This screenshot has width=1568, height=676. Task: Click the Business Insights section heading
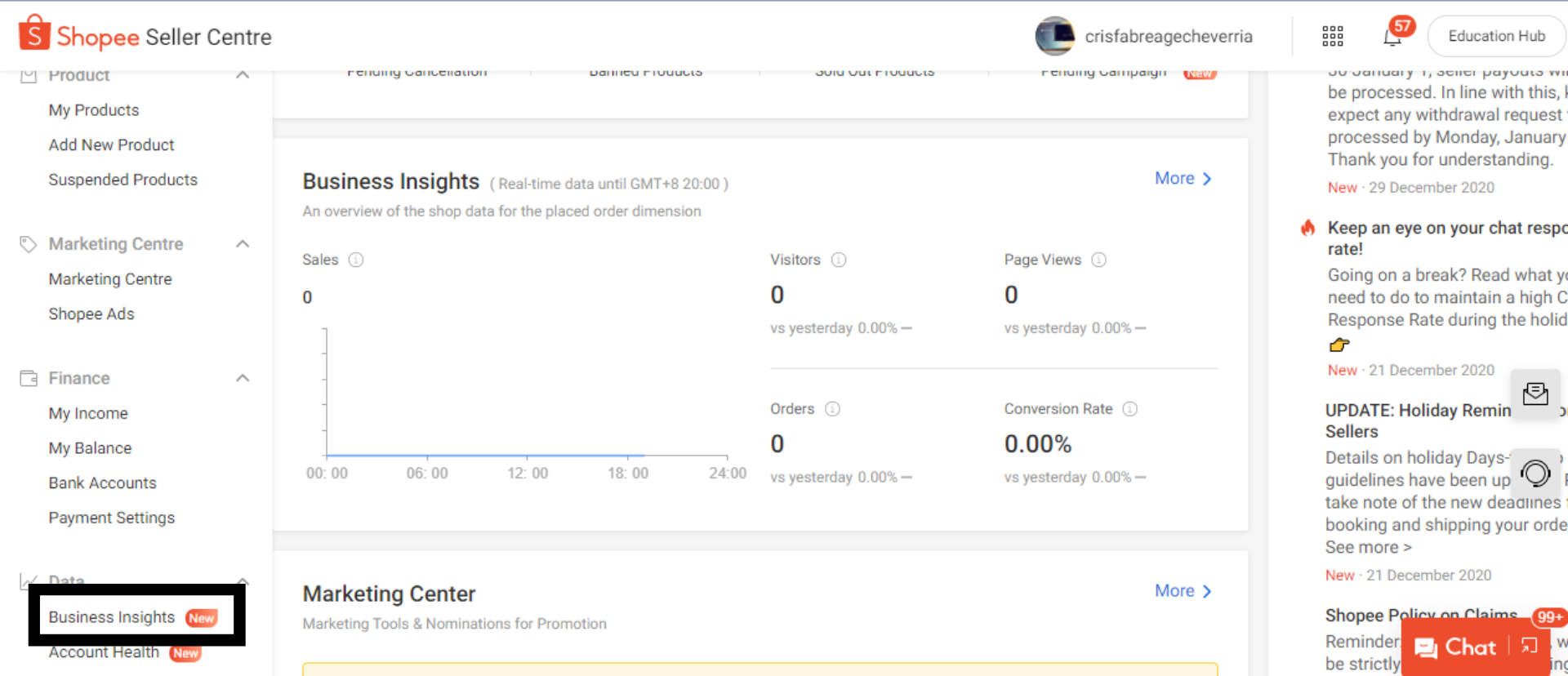point(390,181)
